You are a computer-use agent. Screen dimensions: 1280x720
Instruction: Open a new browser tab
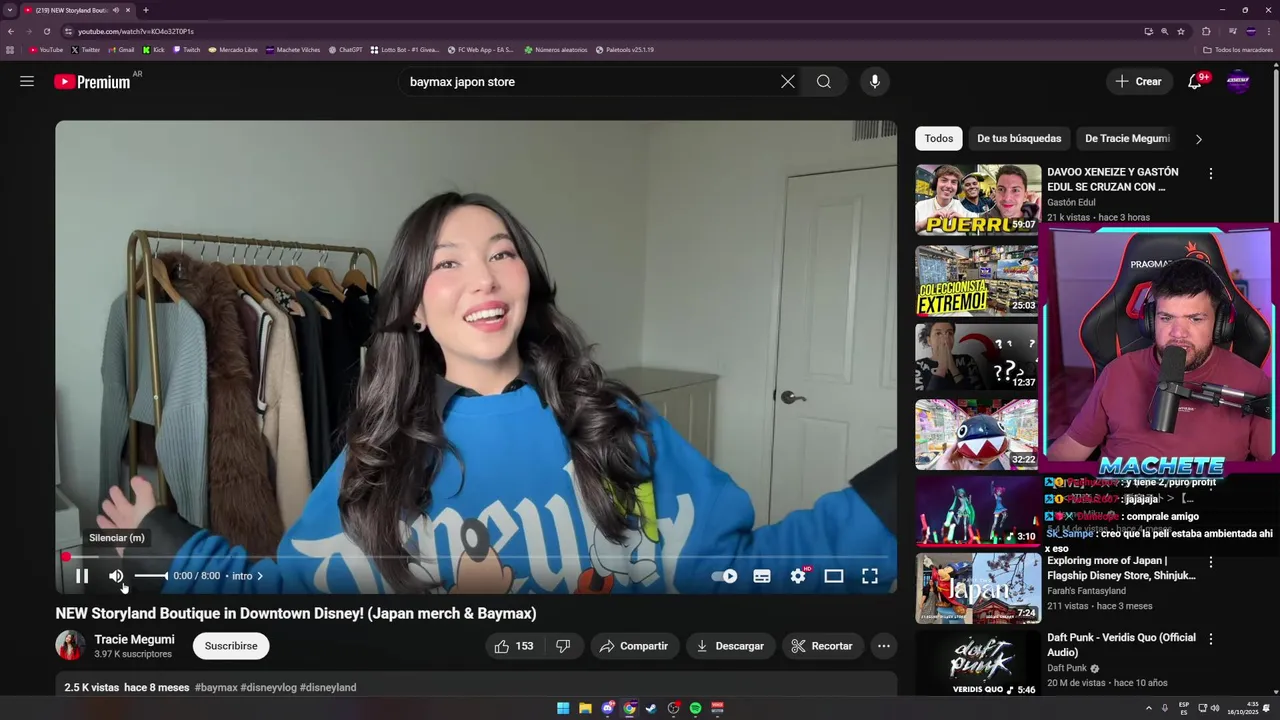(146, 10)
